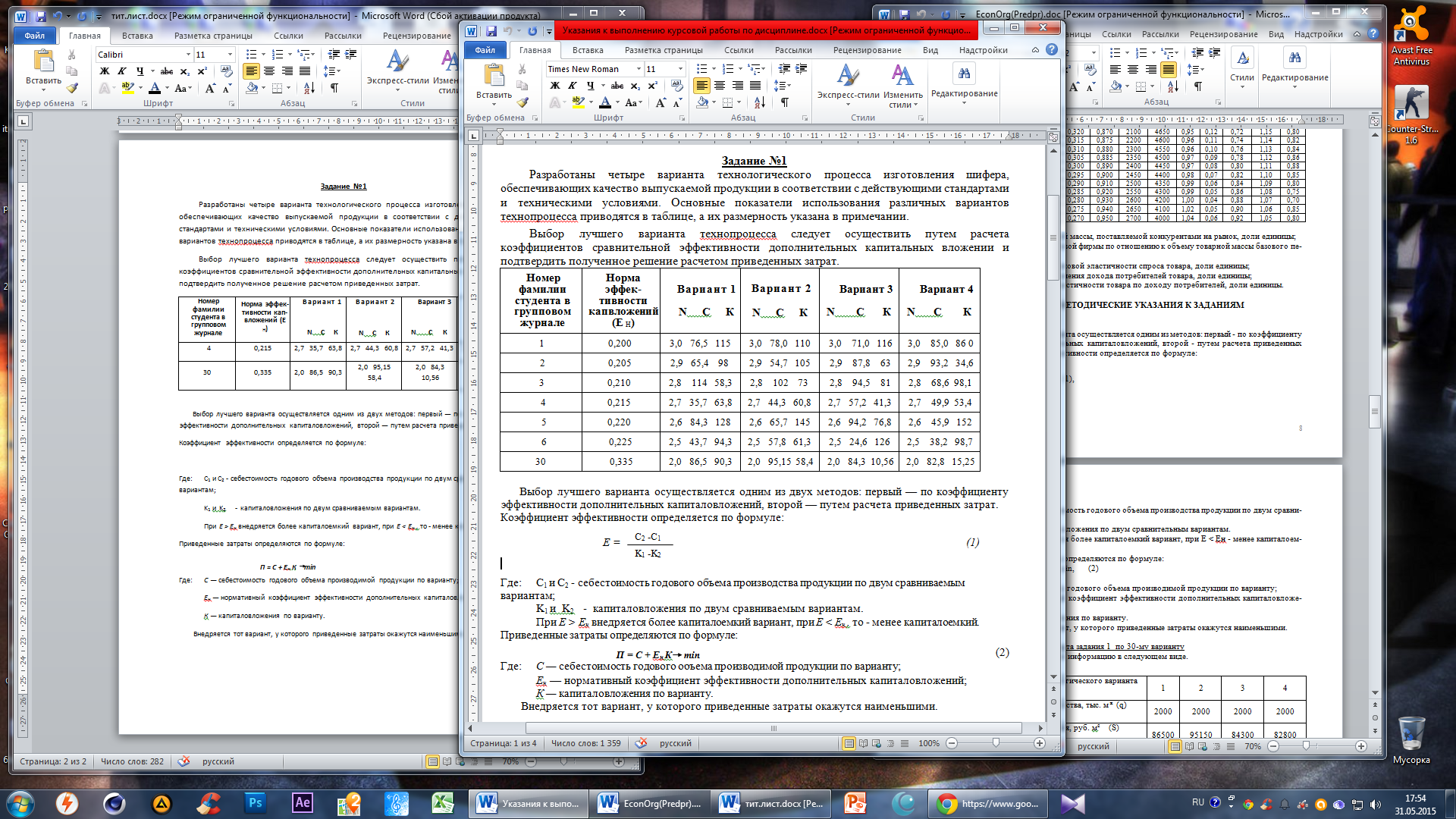Select Align Left in front Word window
1456x819 pixels.
701,86
